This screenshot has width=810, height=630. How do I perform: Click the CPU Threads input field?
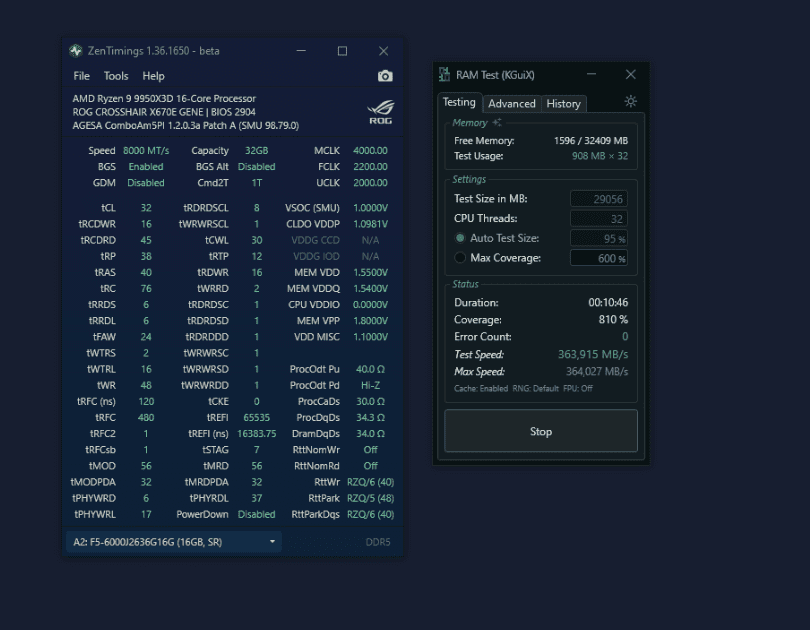pyautogui.click(x=599, y=218)
